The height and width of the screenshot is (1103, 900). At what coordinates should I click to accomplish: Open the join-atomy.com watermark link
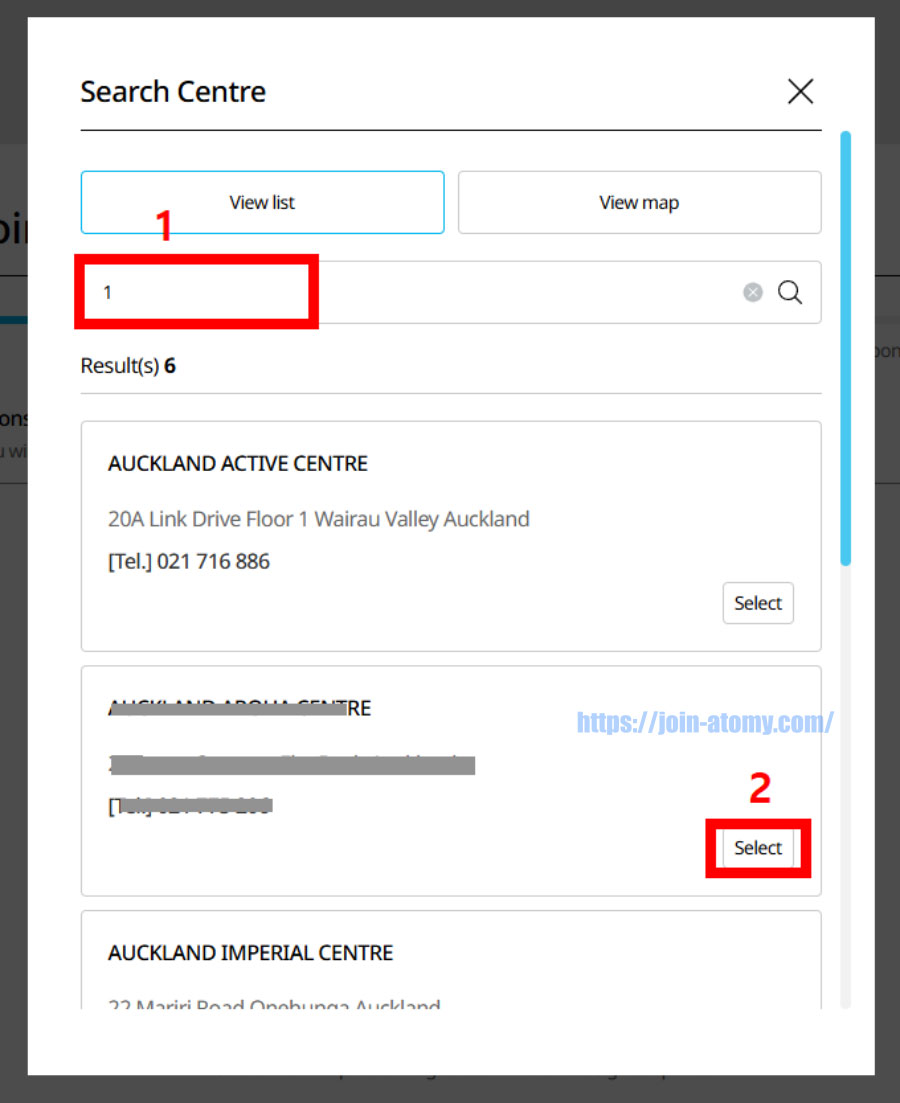point(704,722)
